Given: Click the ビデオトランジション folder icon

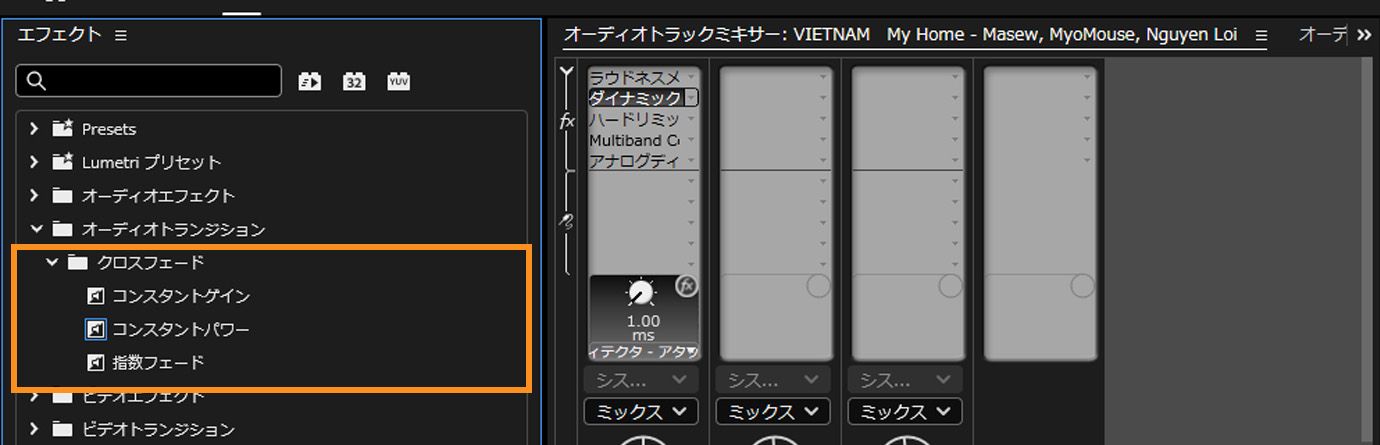Looking at the screenshot, I should tap(63, 429).
